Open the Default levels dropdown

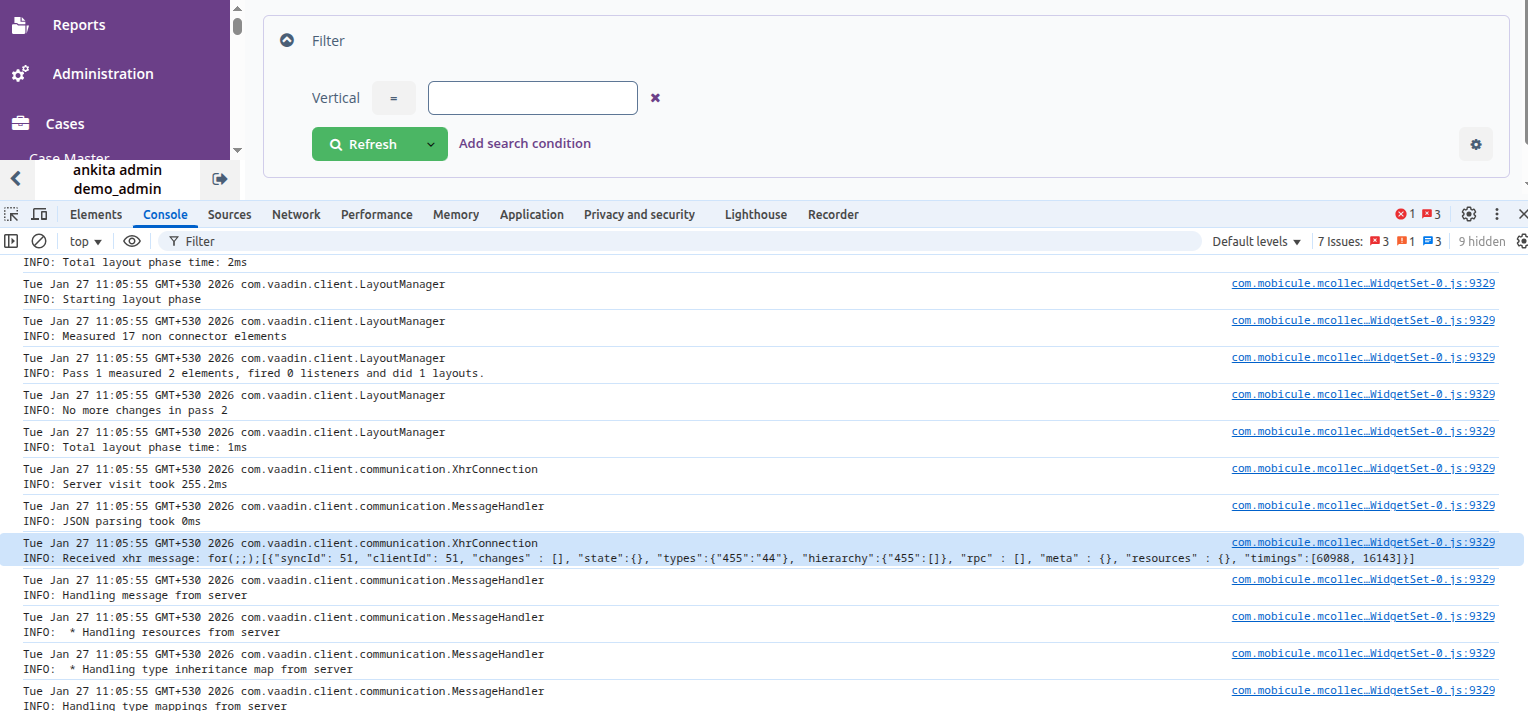point(1254,241)
